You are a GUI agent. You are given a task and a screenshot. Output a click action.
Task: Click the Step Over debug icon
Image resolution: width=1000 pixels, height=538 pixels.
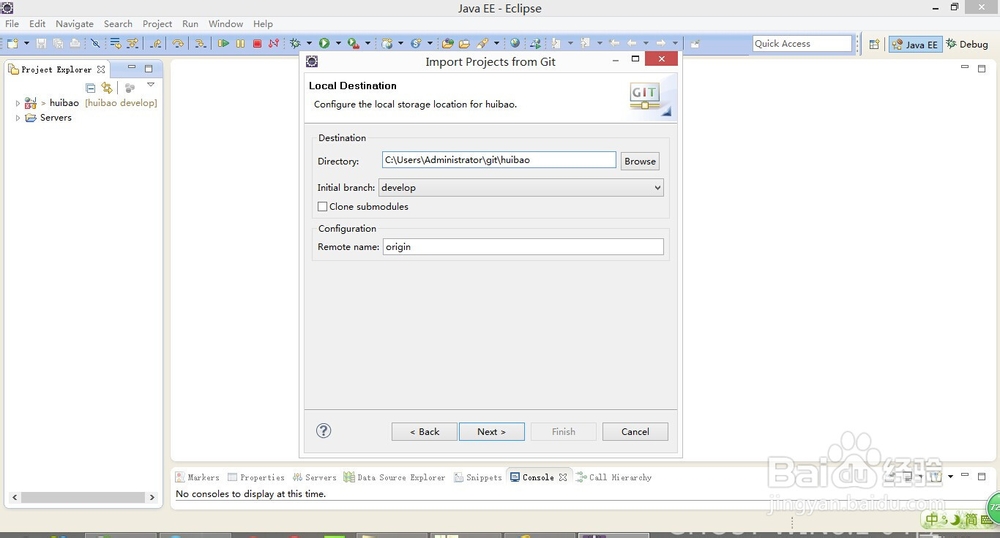pyautogui.click(x=178, y=43)
